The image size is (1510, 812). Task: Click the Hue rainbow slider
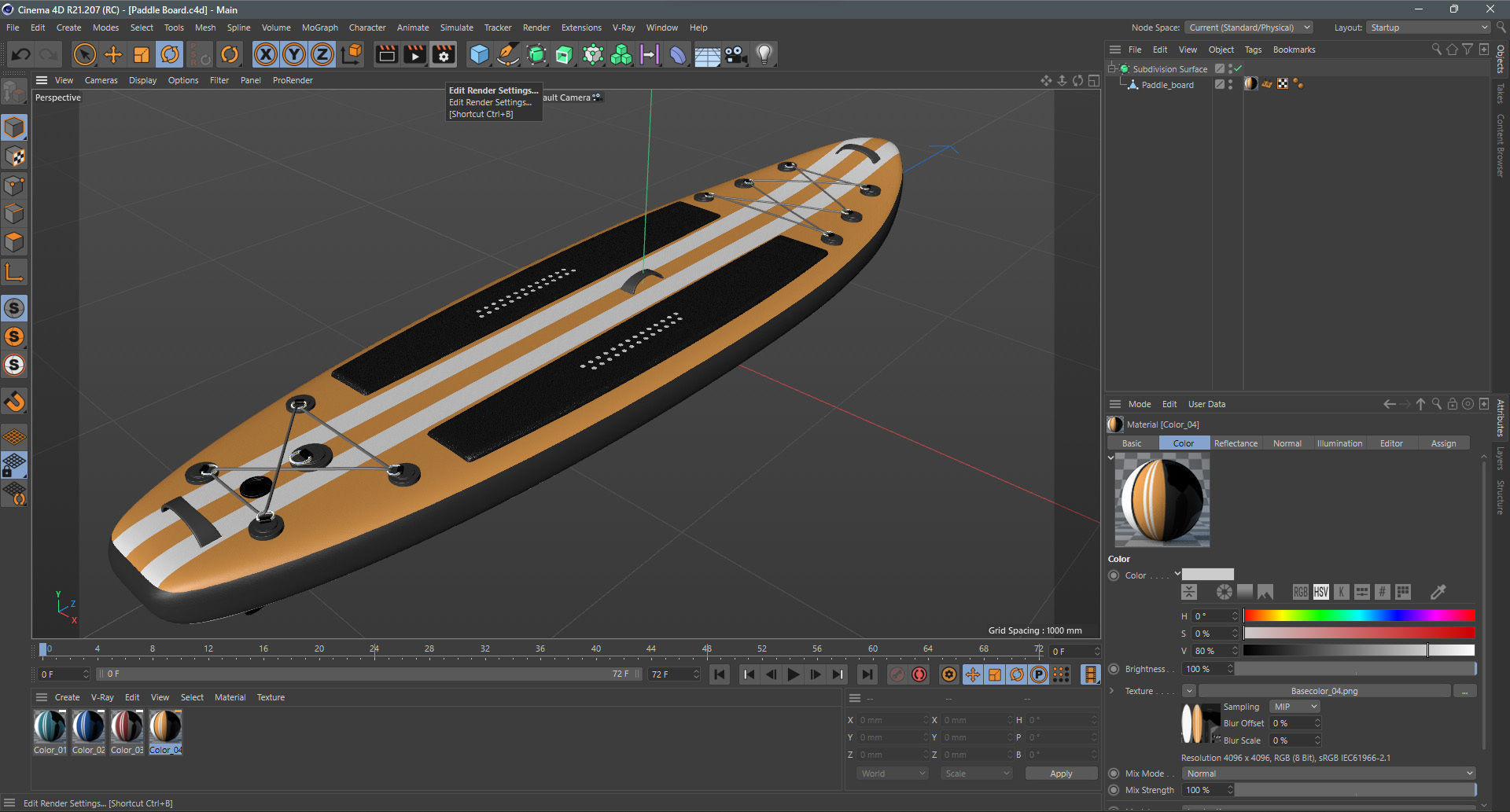1359,615
